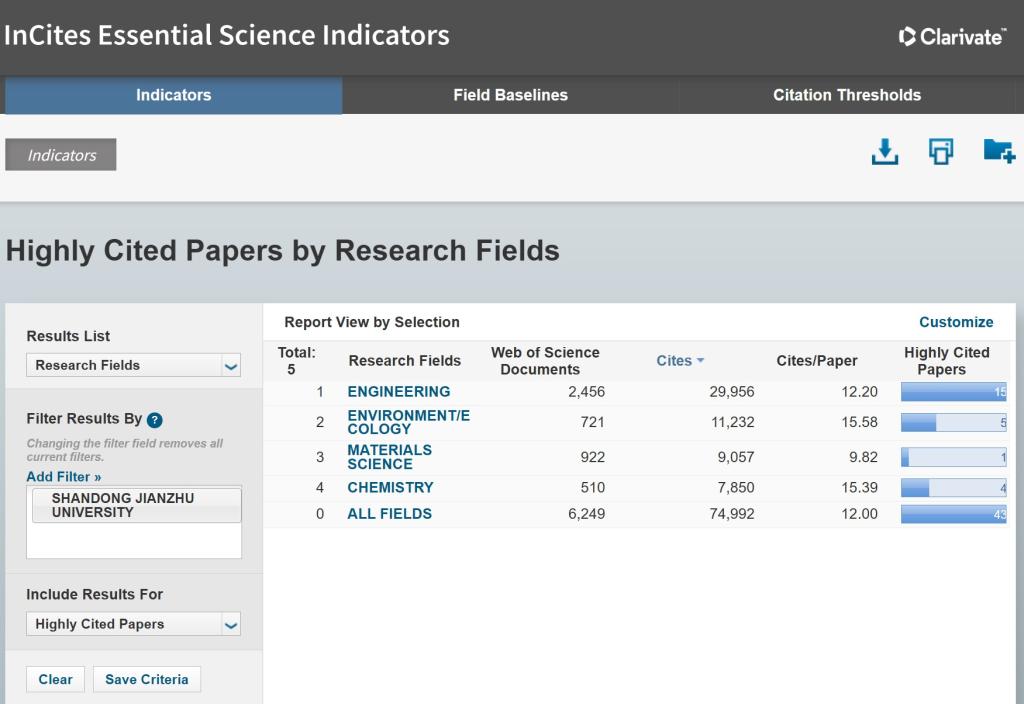The height and width of the screenshot is (704, 1024).
Task: Switch to the Indicators tab
Action: coord(174,95)
